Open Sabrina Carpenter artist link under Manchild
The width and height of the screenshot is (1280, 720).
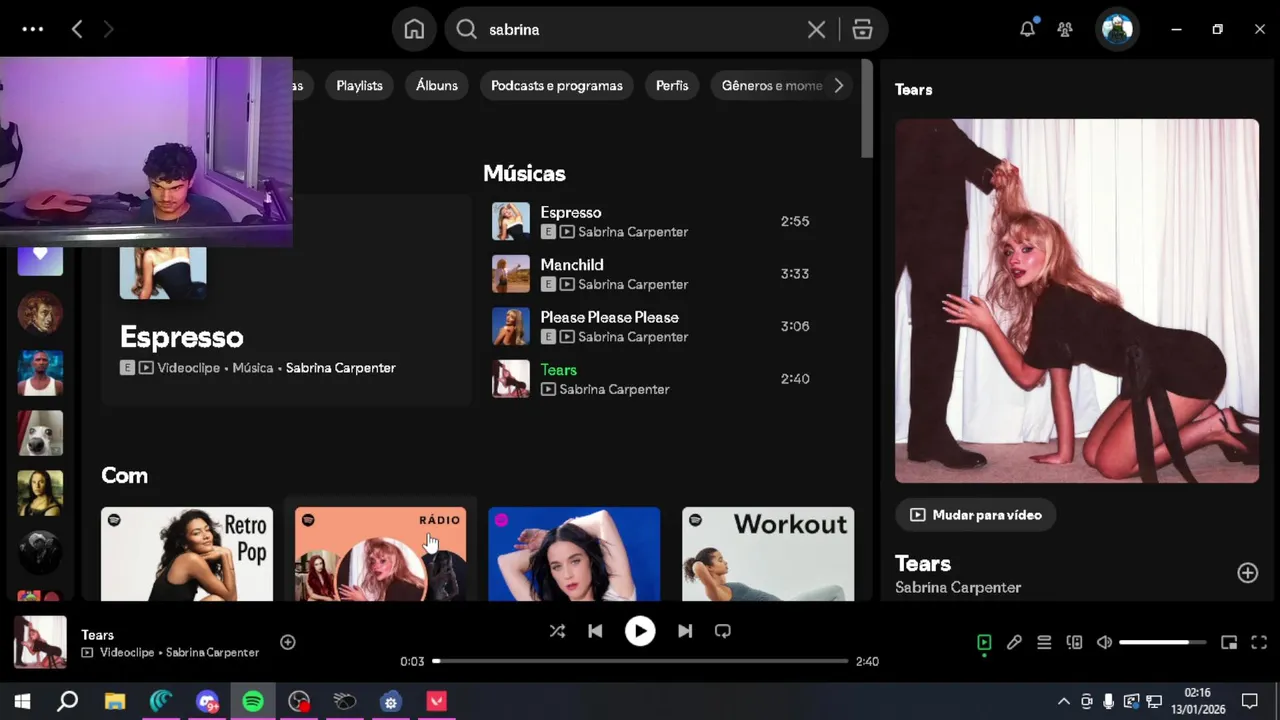tap(633, 284)
